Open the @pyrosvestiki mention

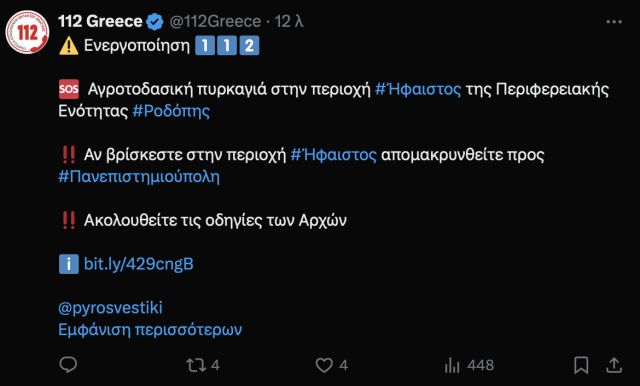pyautogui.click(x=110, y=308)
